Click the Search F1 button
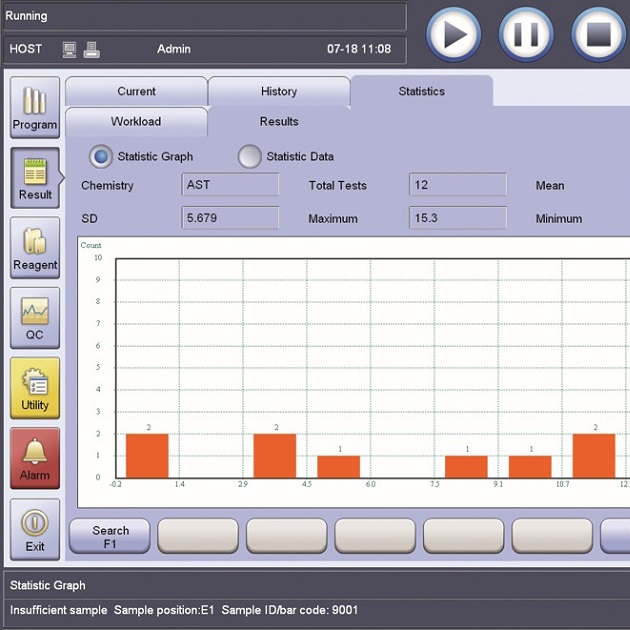The image size is (630, 630). pos(110,536)
